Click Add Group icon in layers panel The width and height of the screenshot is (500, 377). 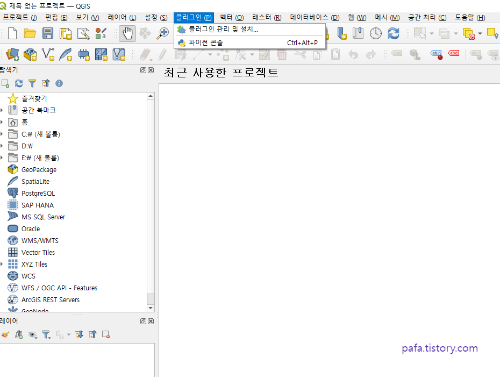(x=19, y=334)
